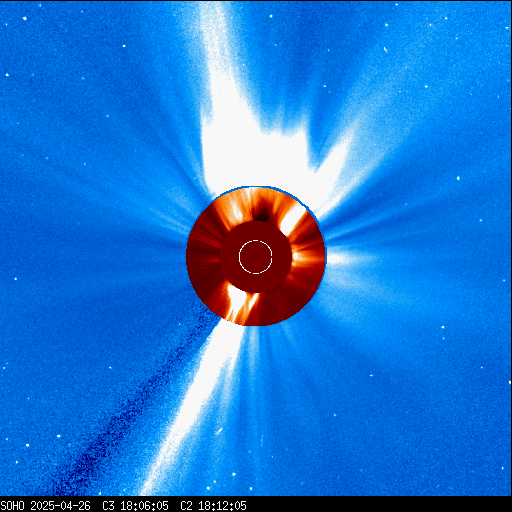The width and height of the screenshot is (512, 512).
Task: Click the C2 18:12:05 timestamp text
Action: tap(213, 506)
